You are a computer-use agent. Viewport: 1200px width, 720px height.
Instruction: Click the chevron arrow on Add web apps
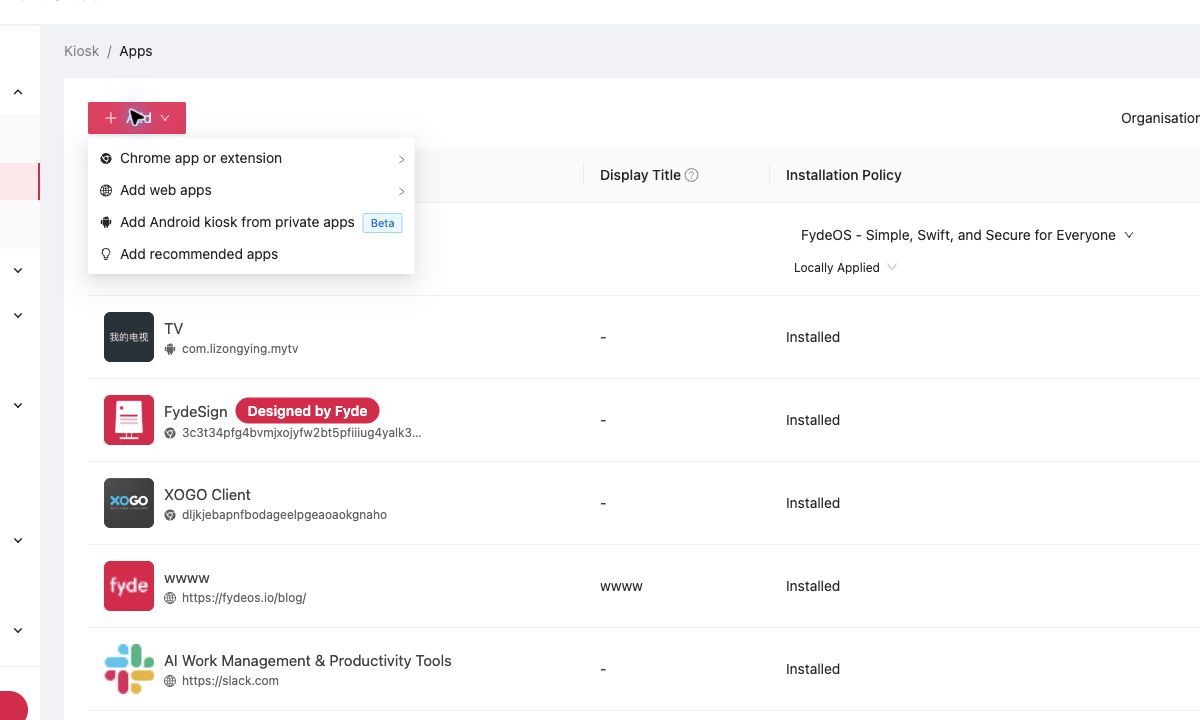[401, 191]
